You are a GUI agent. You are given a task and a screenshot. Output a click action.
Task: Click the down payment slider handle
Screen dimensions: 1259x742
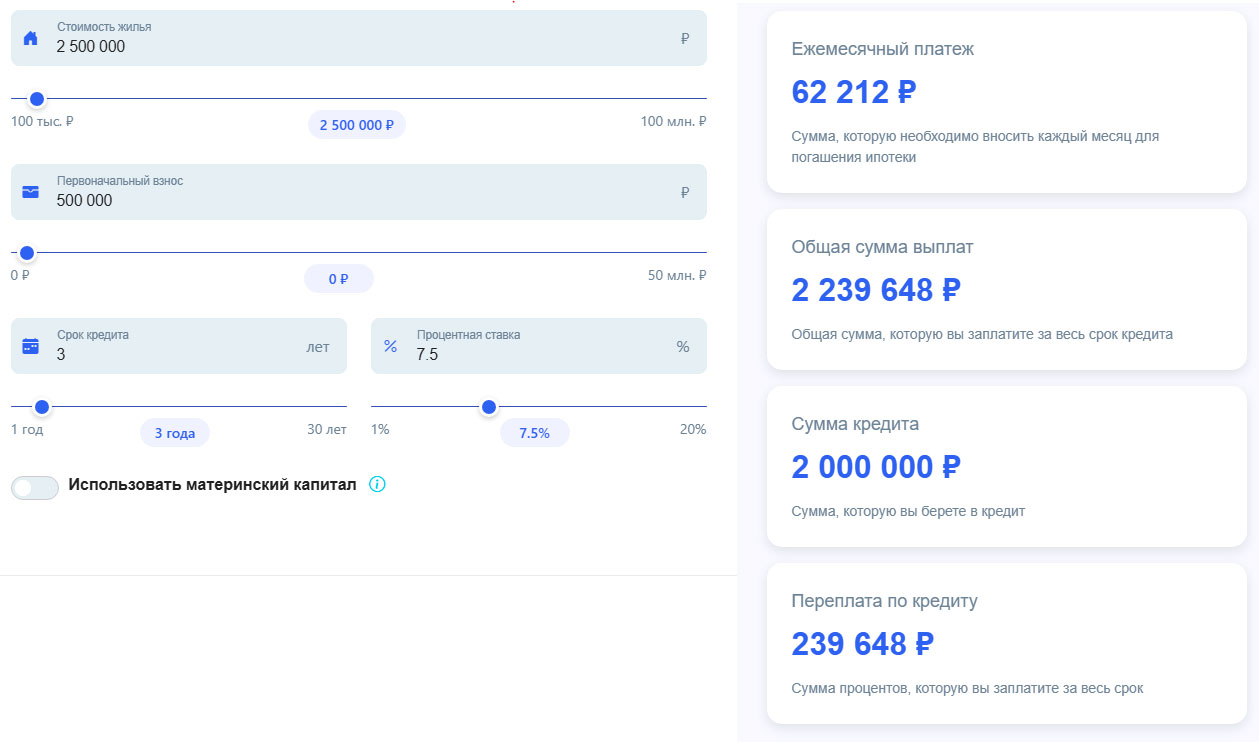pyautogui.click(x=27, y=253)
